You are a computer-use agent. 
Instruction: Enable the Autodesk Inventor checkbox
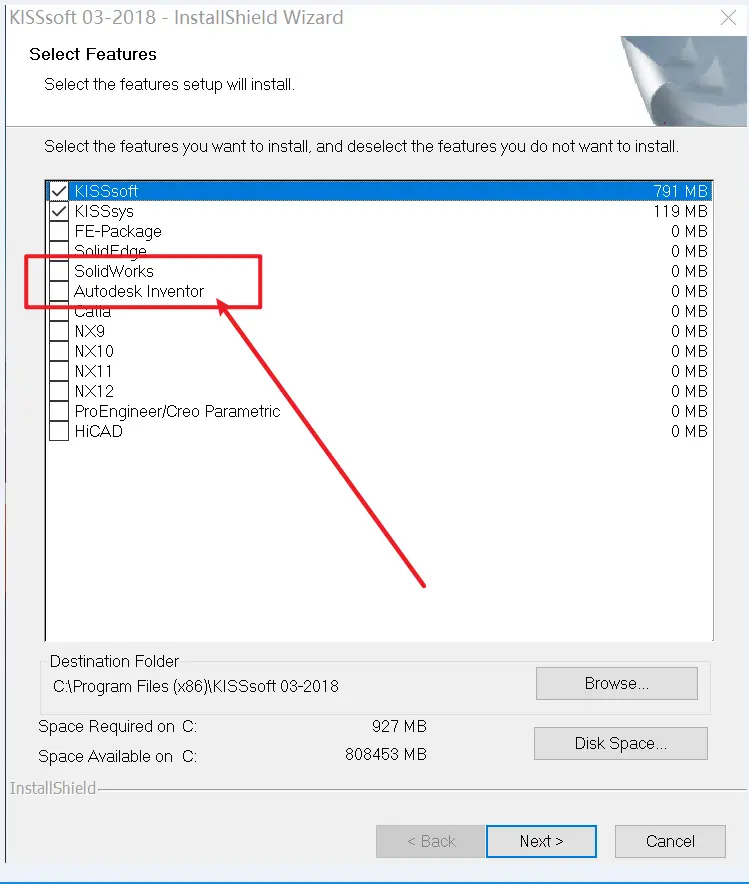[59, 291]
